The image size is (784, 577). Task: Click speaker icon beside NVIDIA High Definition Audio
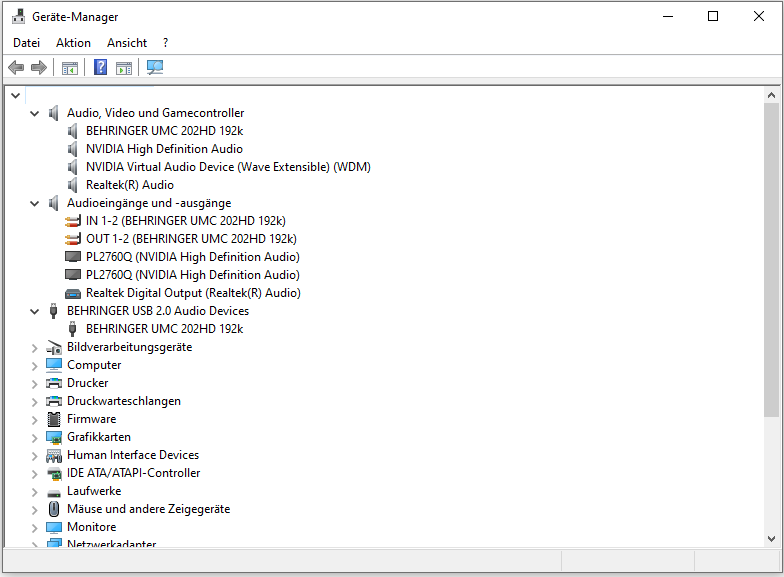72,149
